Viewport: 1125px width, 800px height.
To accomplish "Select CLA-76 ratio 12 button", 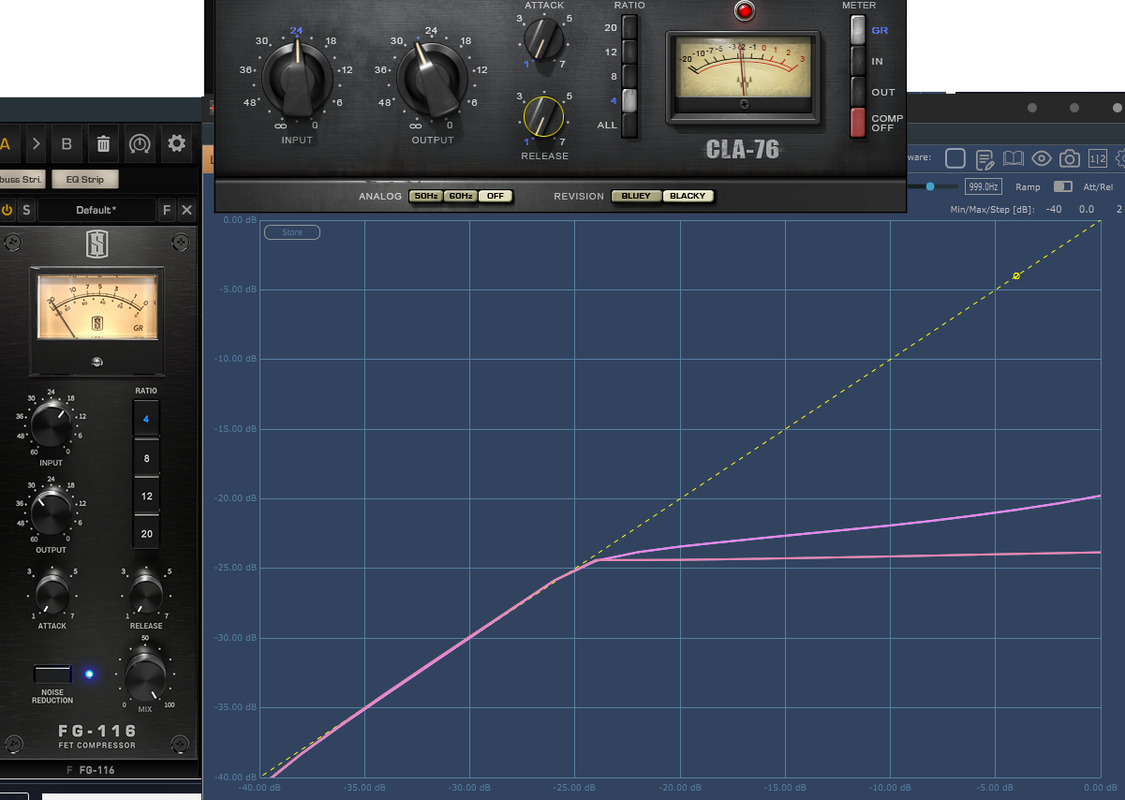I will tap(629, 52).
